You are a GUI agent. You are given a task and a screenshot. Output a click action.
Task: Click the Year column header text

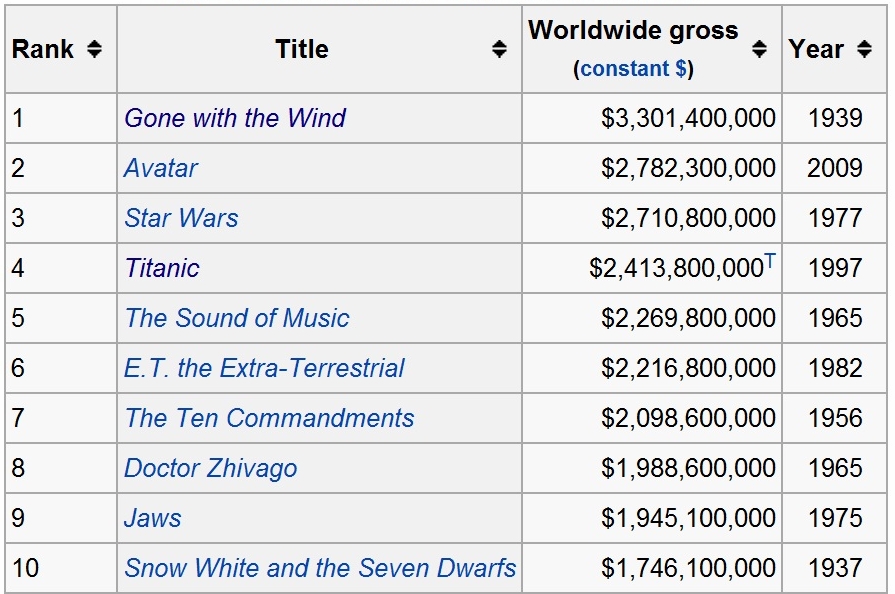[816, 49]
